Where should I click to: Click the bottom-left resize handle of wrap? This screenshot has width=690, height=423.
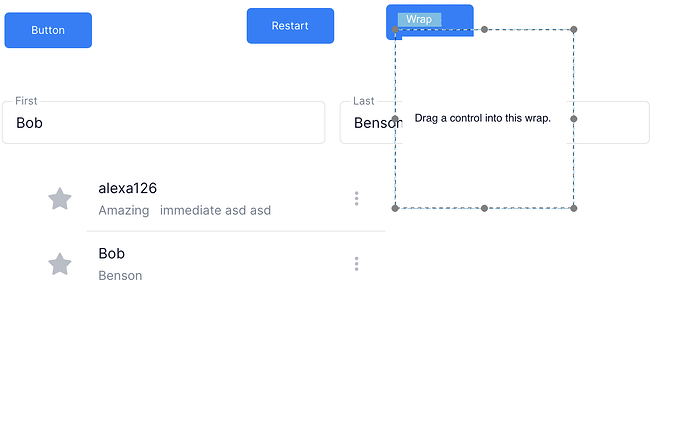click(x=395, y=208)
